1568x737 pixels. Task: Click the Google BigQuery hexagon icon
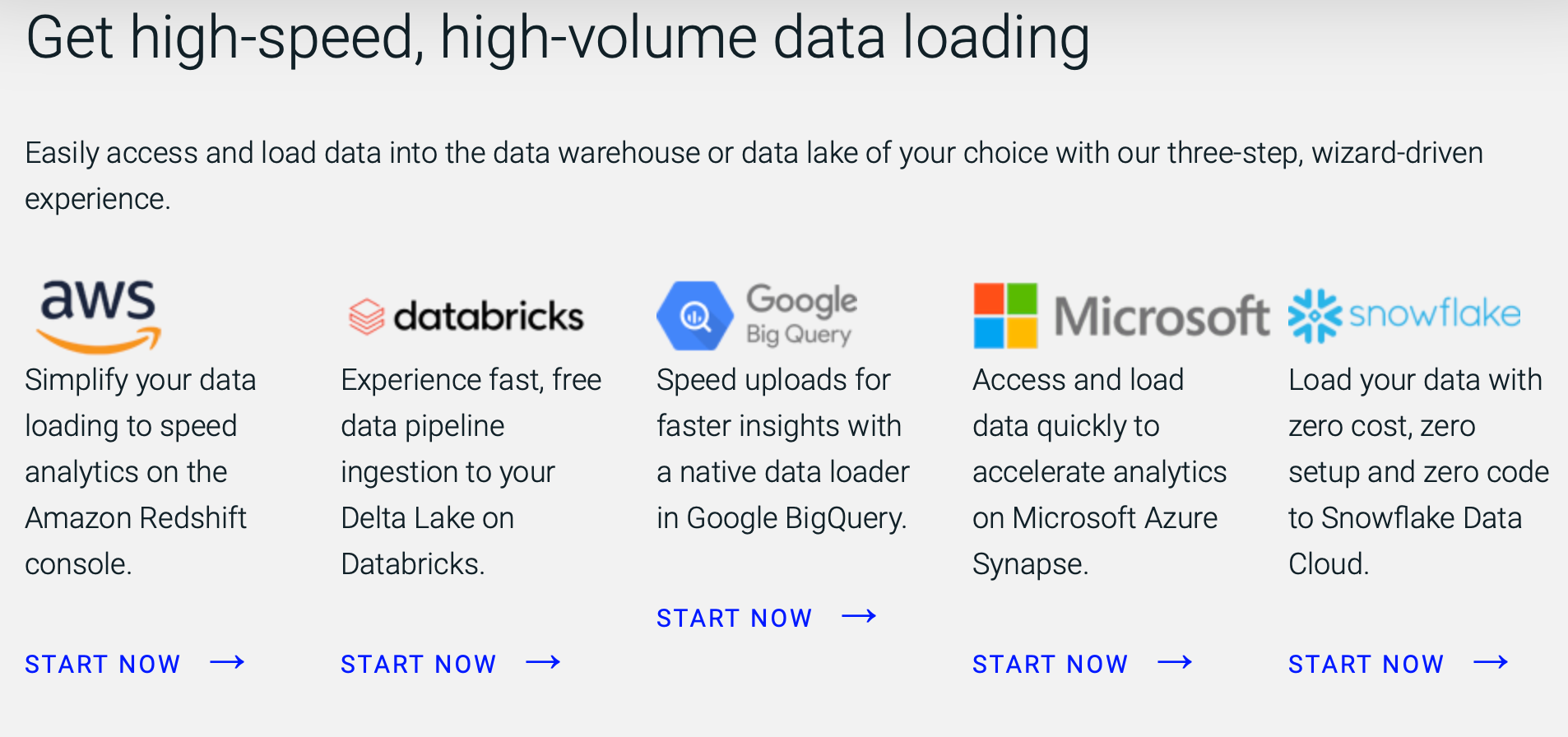695,316
